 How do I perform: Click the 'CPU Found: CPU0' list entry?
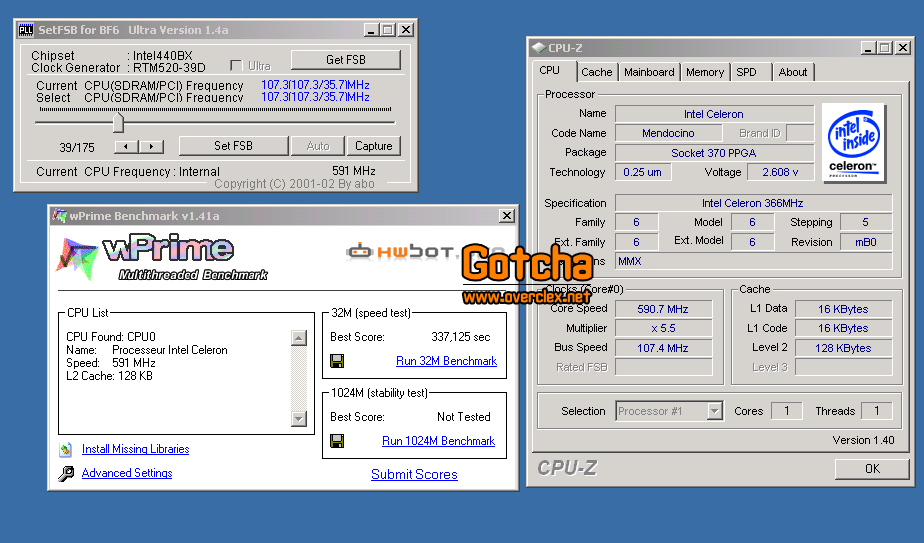(111, 337)
